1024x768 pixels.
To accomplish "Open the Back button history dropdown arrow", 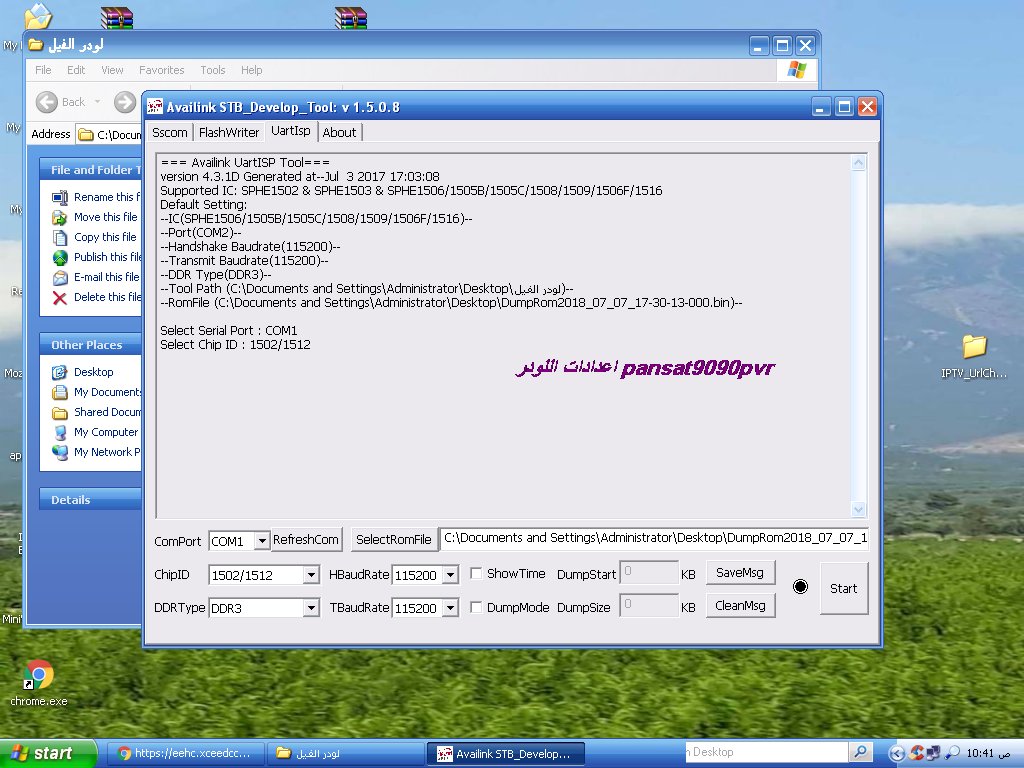I will tap(97, 102).
